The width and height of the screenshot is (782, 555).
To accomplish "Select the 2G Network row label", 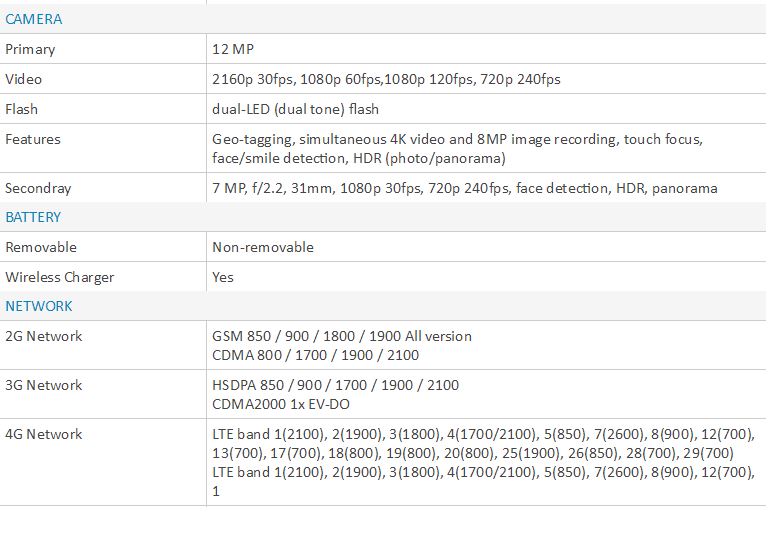I will coord(44,336).
